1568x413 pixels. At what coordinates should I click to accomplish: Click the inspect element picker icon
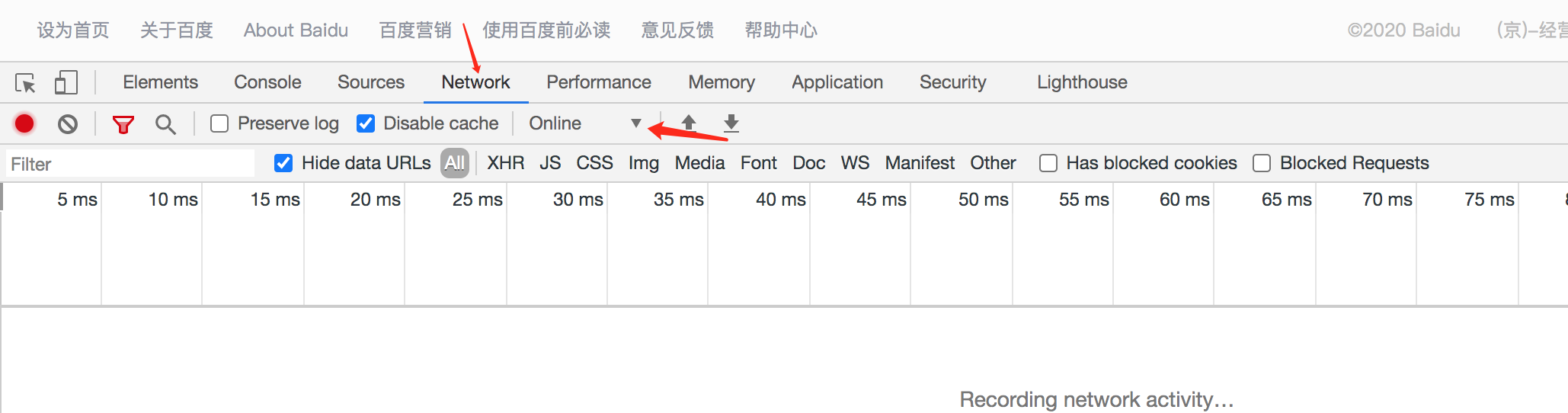click(x=25, y=82)
